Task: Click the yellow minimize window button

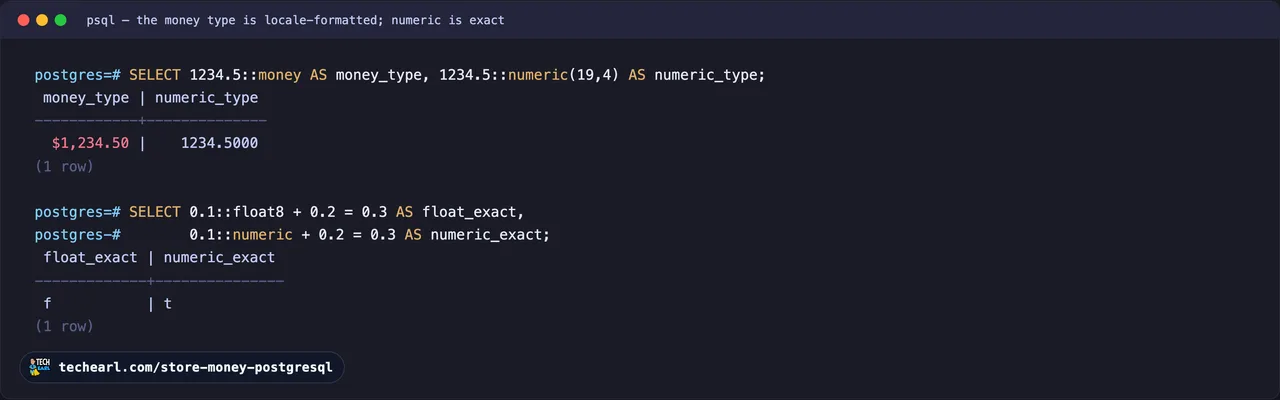Action: coord(42,20)
